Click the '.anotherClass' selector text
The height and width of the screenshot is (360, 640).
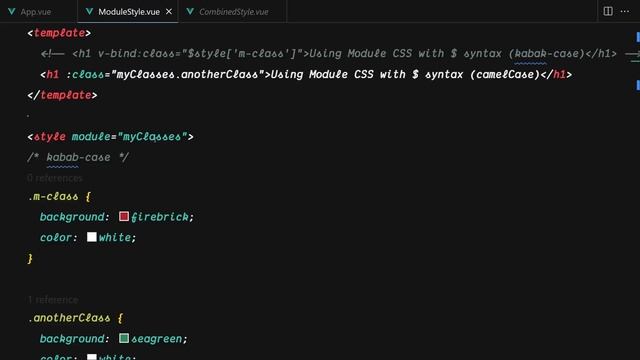point(69,318)
